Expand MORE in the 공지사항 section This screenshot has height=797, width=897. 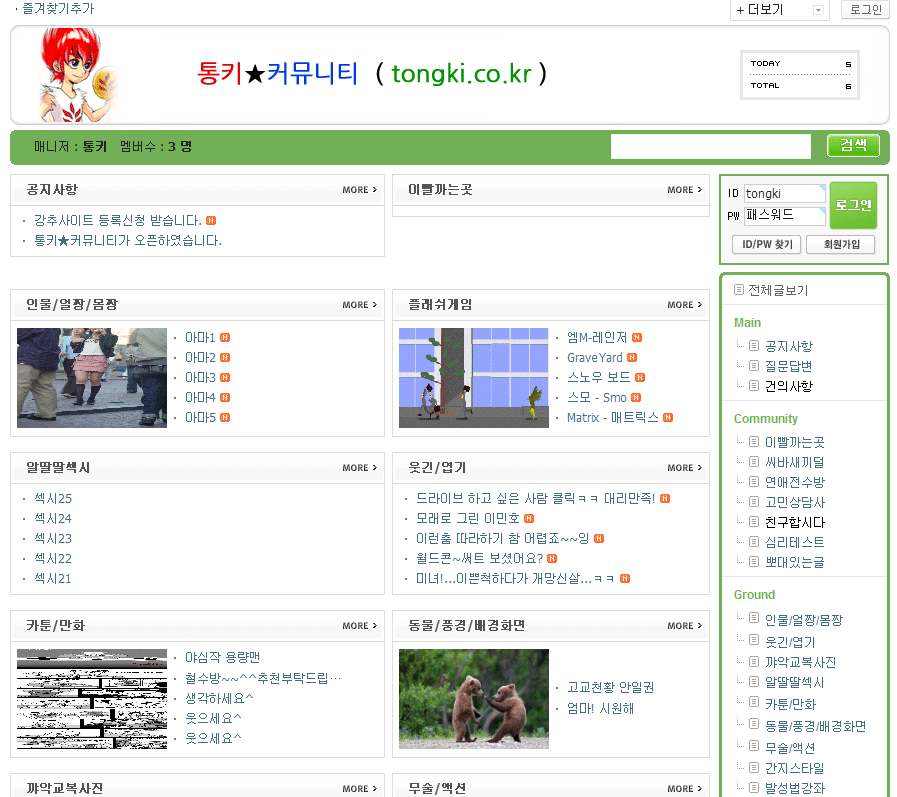[359, 190]
